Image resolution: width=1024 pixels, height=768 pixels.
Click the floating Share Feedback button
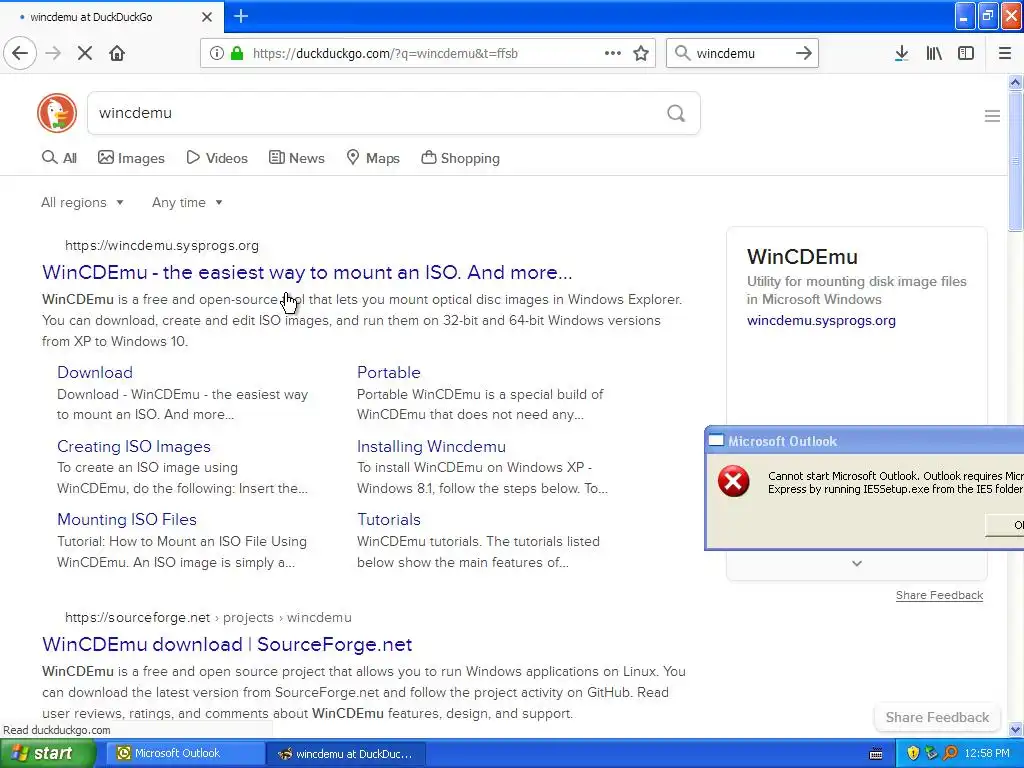[937, 717]
